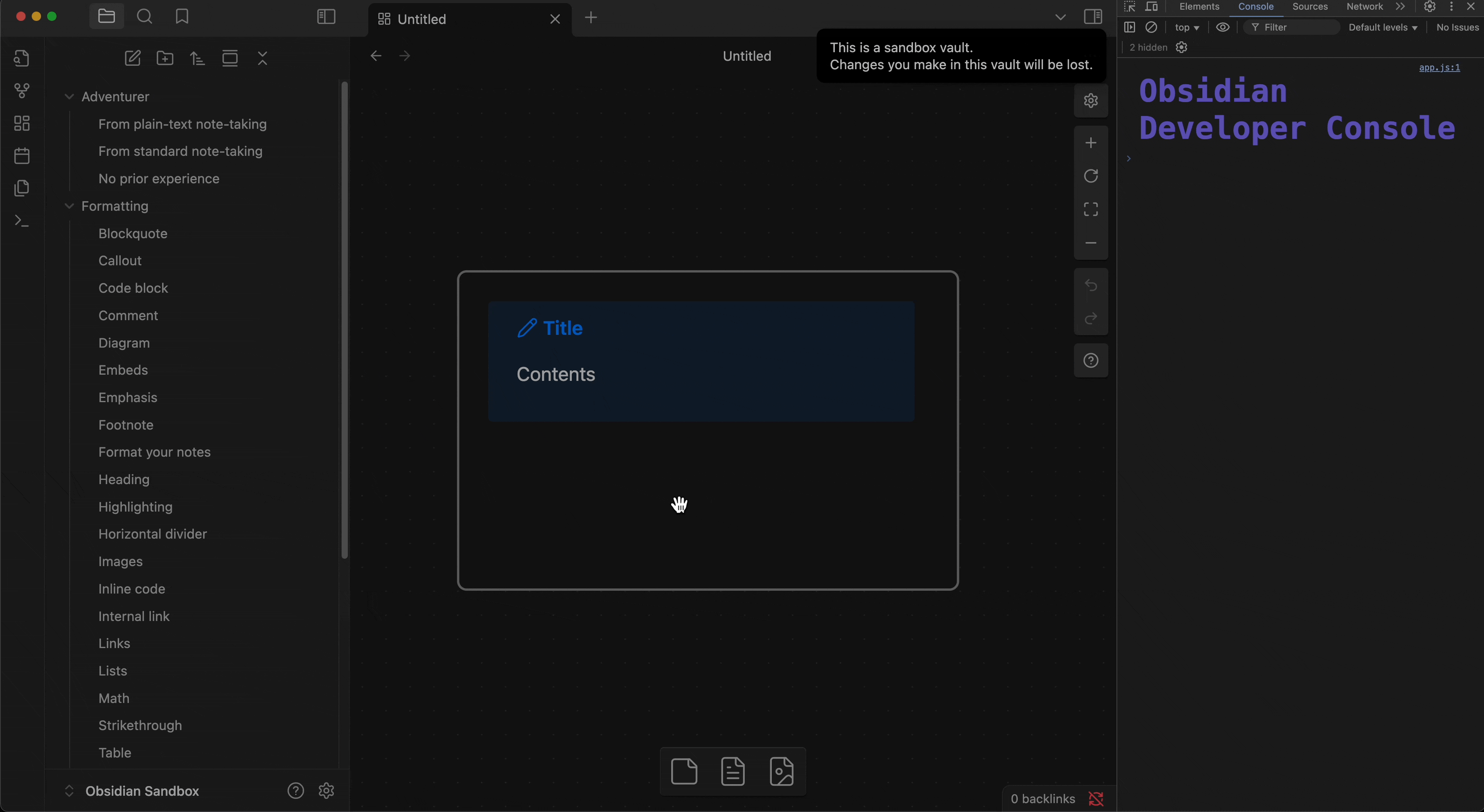Viewport: 1484px width, 812px height.
Task: Open the Internal link note
Action: point(133,616)
